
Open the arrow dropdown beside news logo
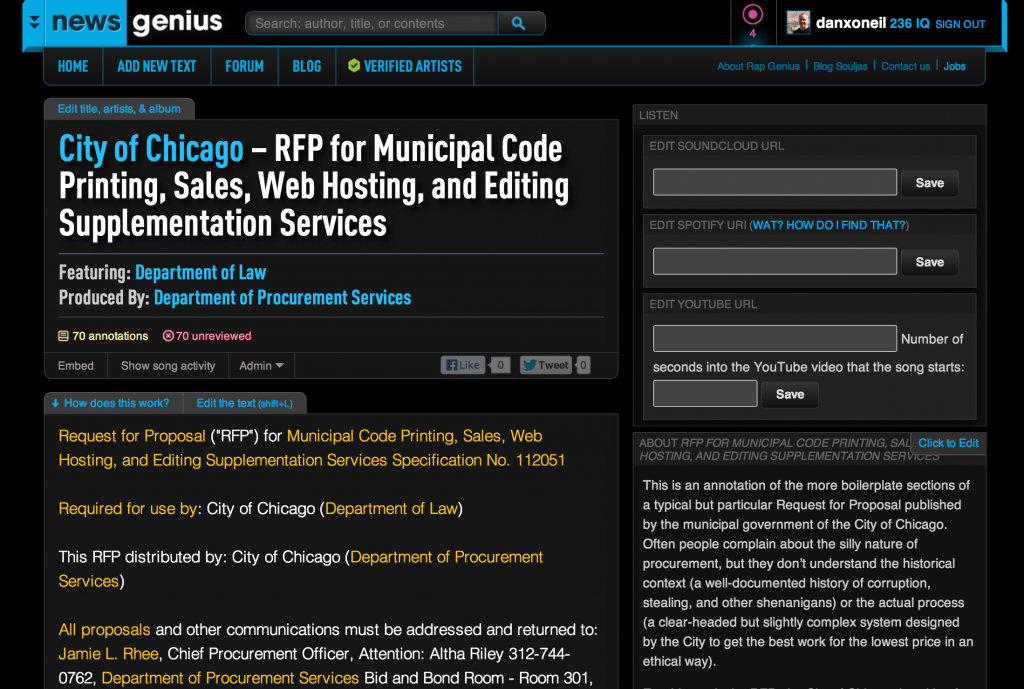tap(34, 23)
